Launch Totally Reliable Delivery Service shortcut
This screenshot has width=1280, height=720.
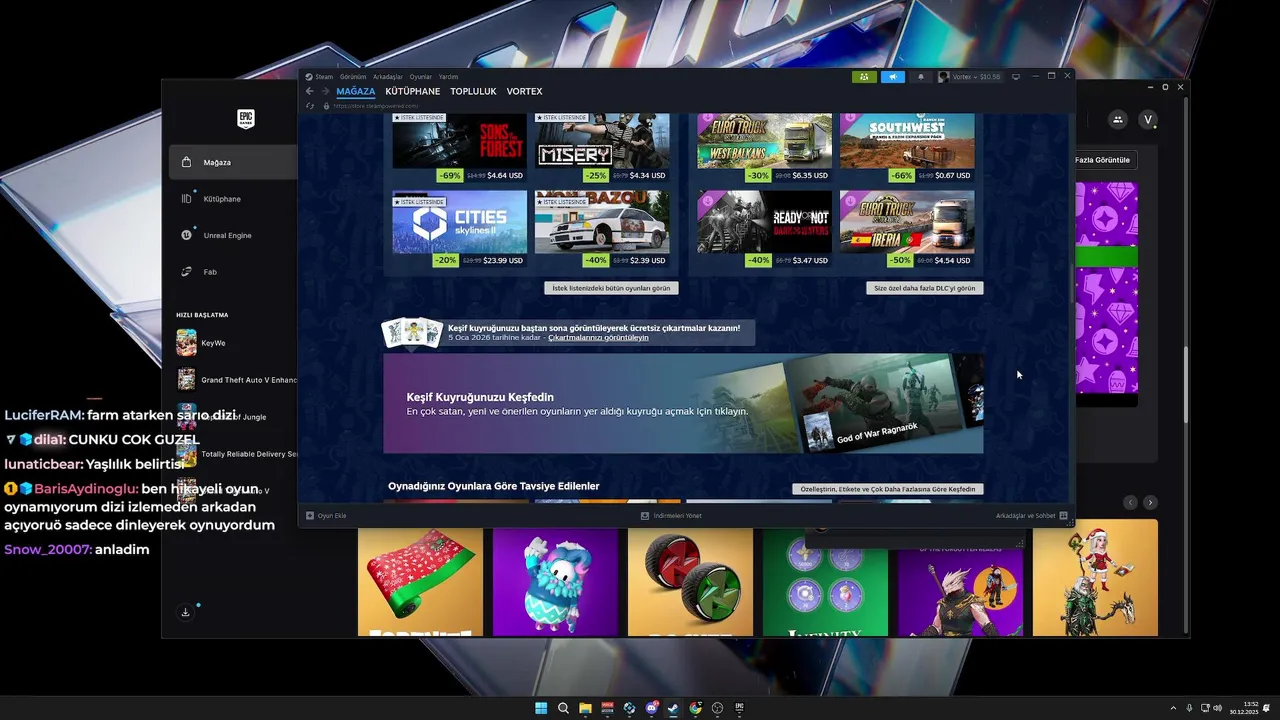pyautogui.click(x=237, y=453)
